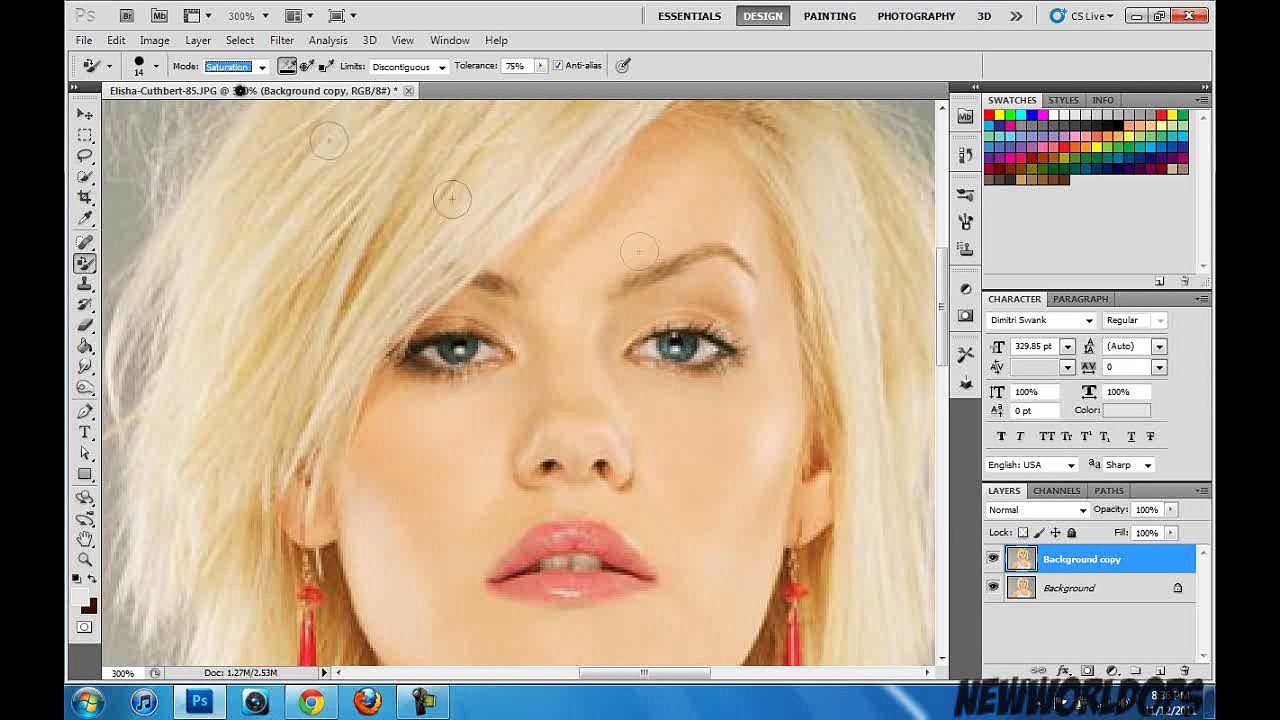1280x720 pixels.
Task: Select the Clone Stamp tool
Action: (x=85, y=284)
